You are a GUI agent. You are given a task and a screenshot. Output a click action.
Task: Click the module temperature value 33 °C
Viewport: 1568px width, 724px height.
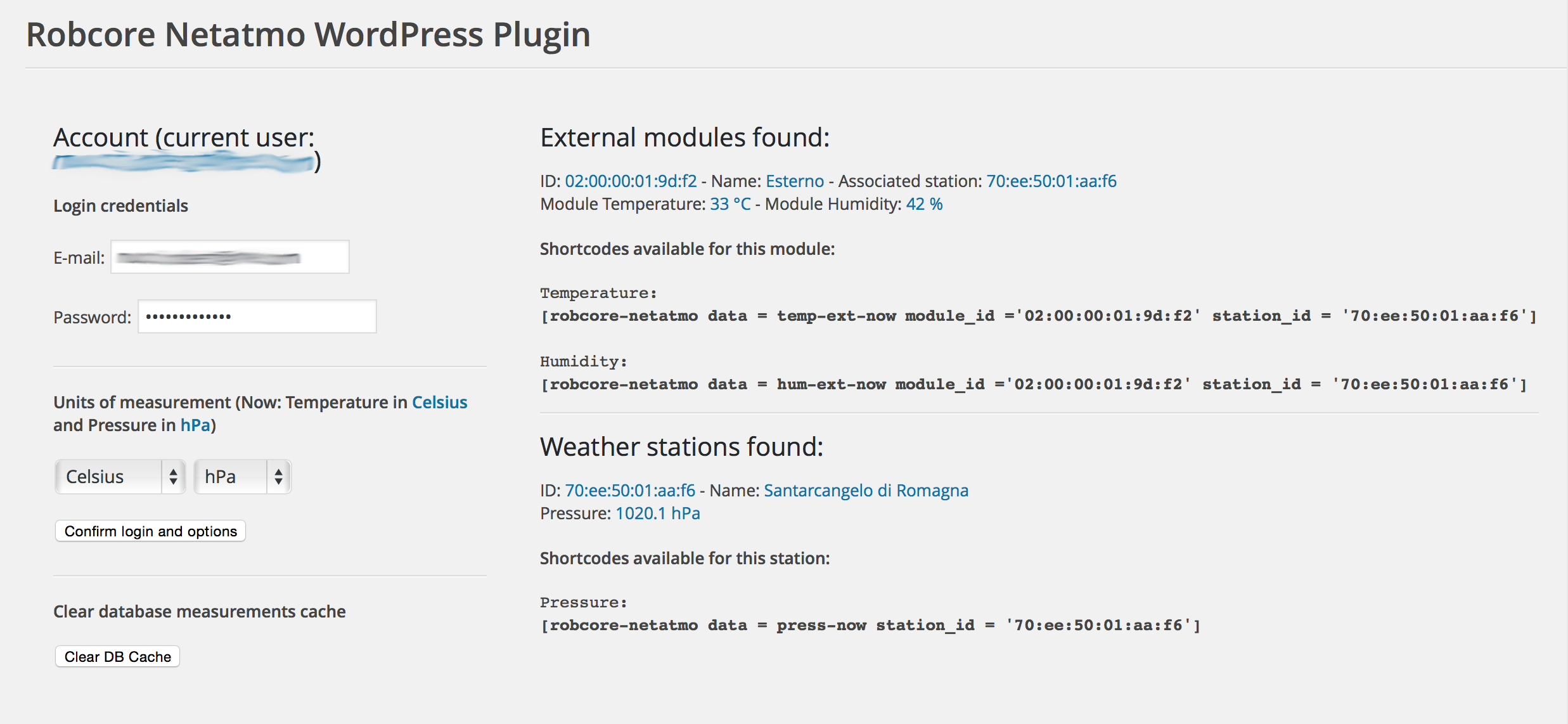pos(730,204)
